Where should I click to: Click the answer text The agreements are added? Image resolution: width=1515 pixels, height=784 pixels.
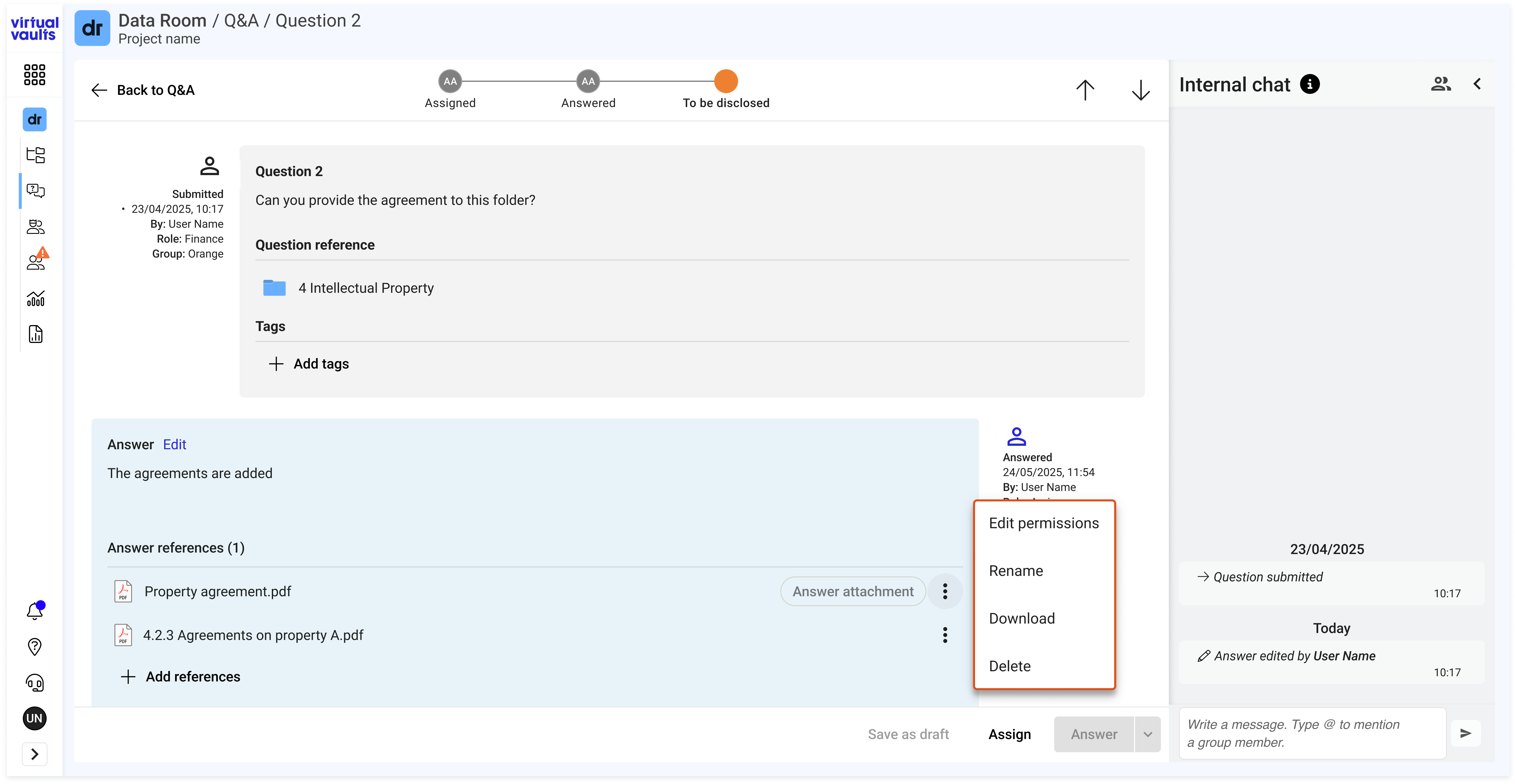tap(190, 473)
